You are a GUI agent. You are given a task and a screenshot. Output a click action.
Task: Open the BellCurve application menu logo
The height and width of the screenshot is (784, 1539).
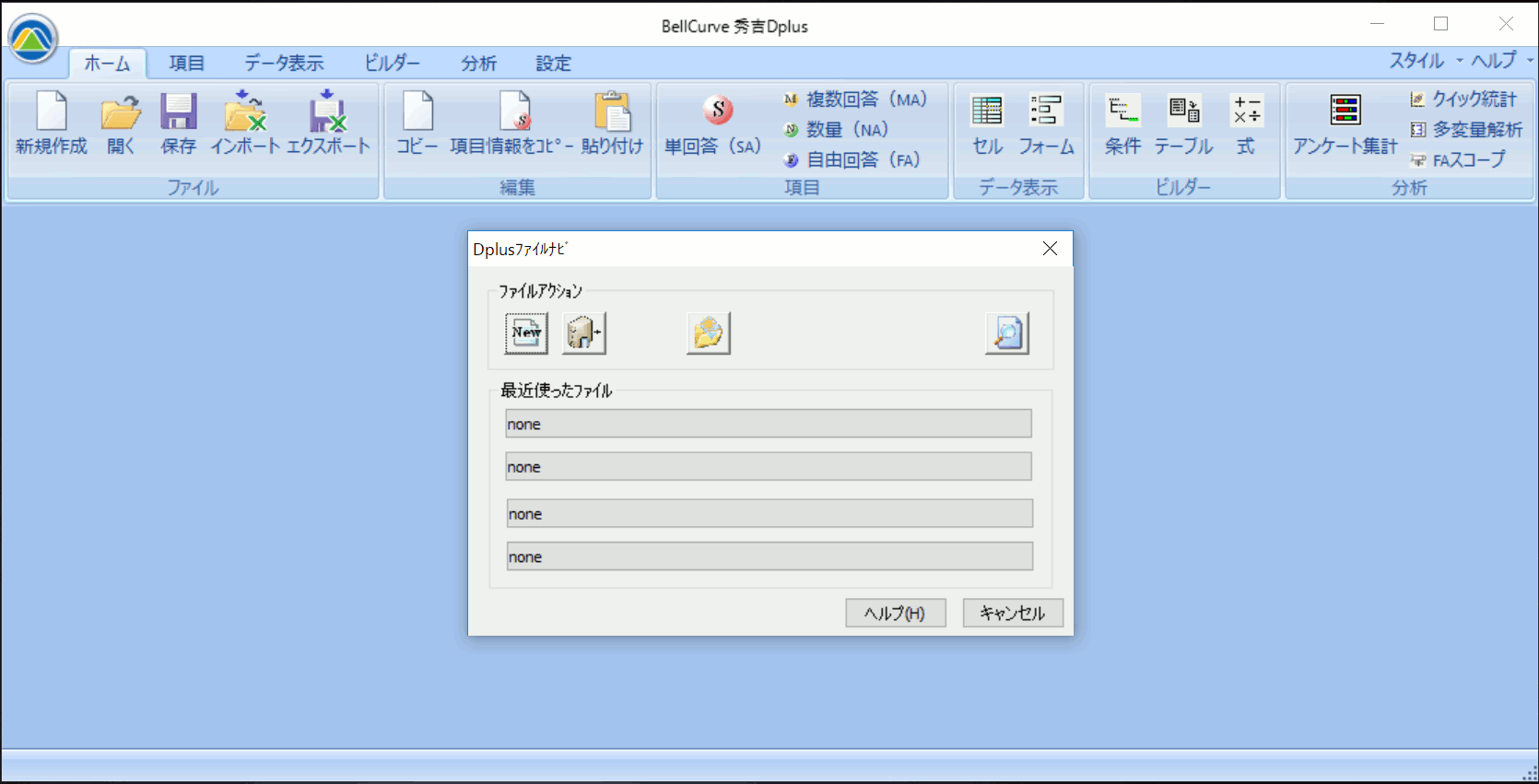(x=33, y=39)
